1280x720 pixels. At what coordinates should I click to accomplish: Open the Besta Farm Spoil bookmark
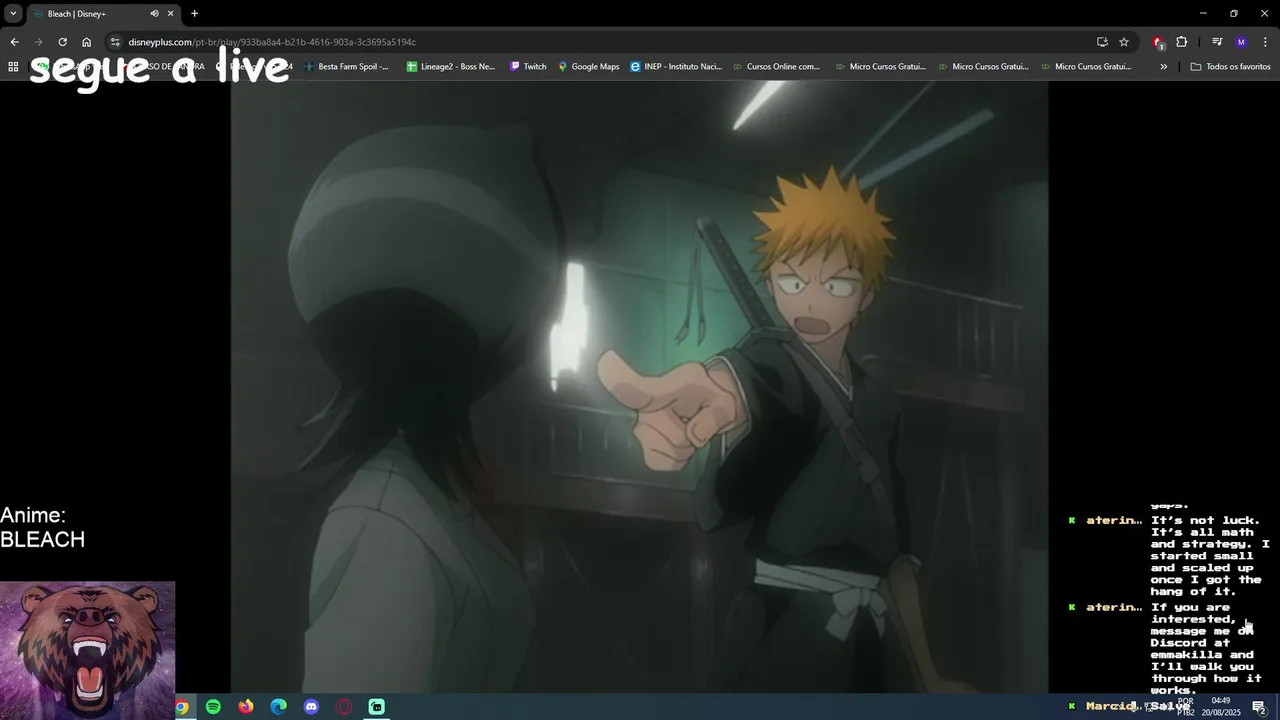[x=346, y=67]
